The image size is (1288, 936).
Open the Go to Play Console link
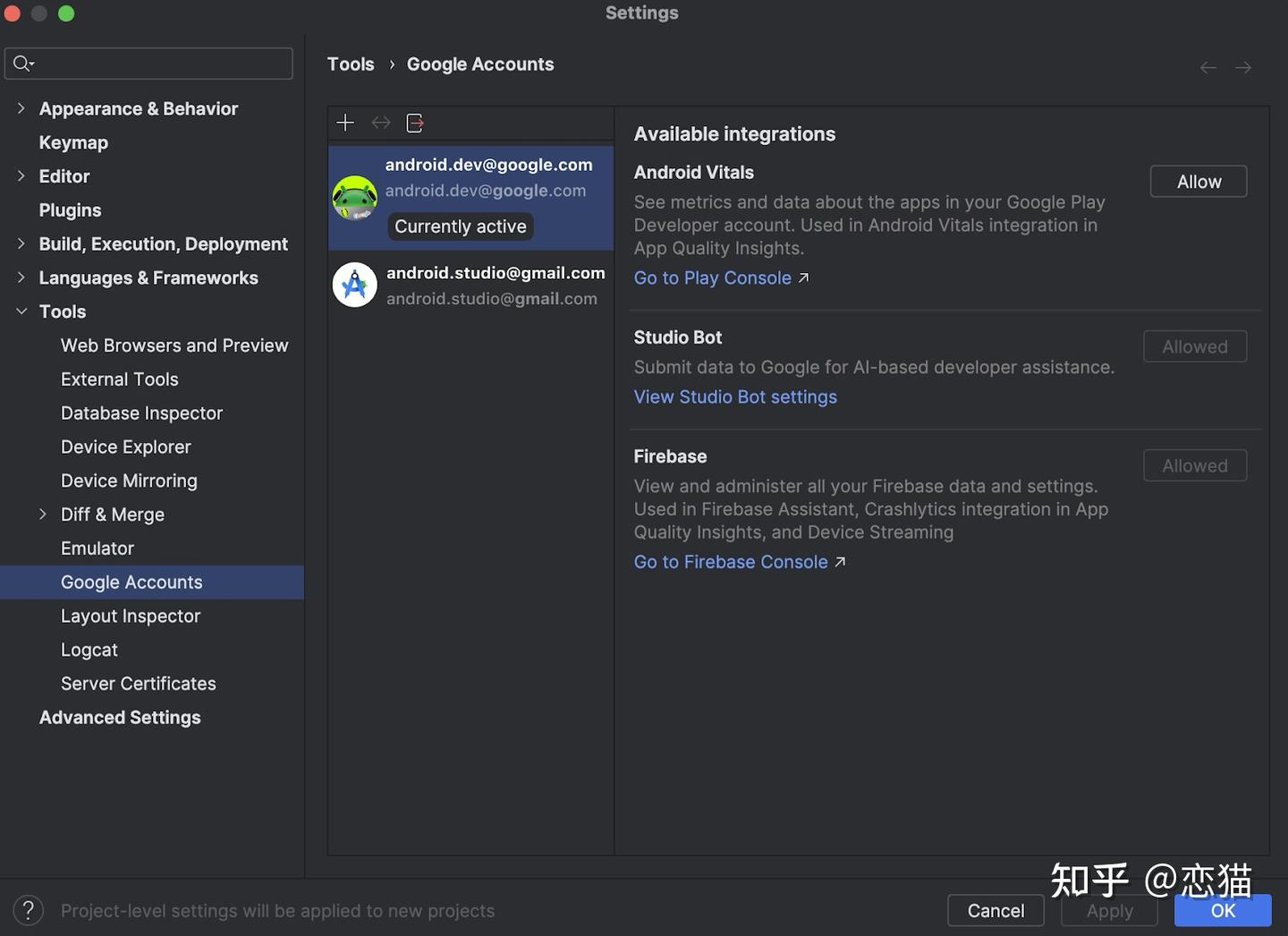pyautogui.click(x=712, y=277)
